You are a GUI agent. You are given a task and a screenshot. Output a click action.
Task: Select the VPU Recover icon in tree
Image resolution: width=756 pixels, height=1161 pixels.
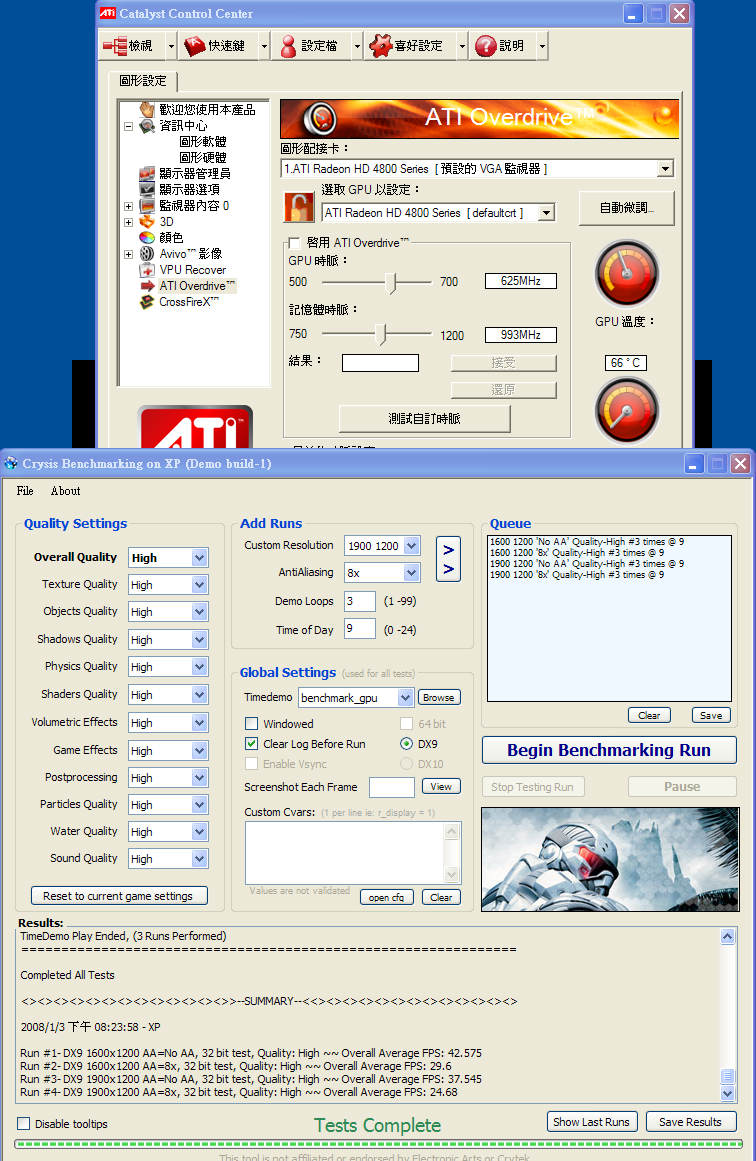click(148, 270)
